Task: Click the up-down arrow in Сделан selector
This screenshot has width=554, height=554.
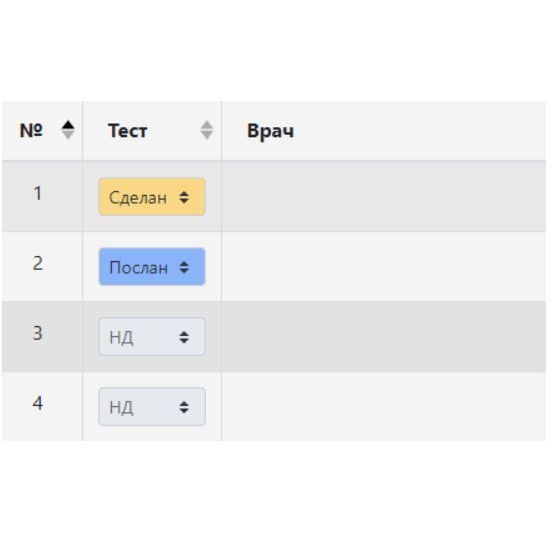Action: [184, 197]
